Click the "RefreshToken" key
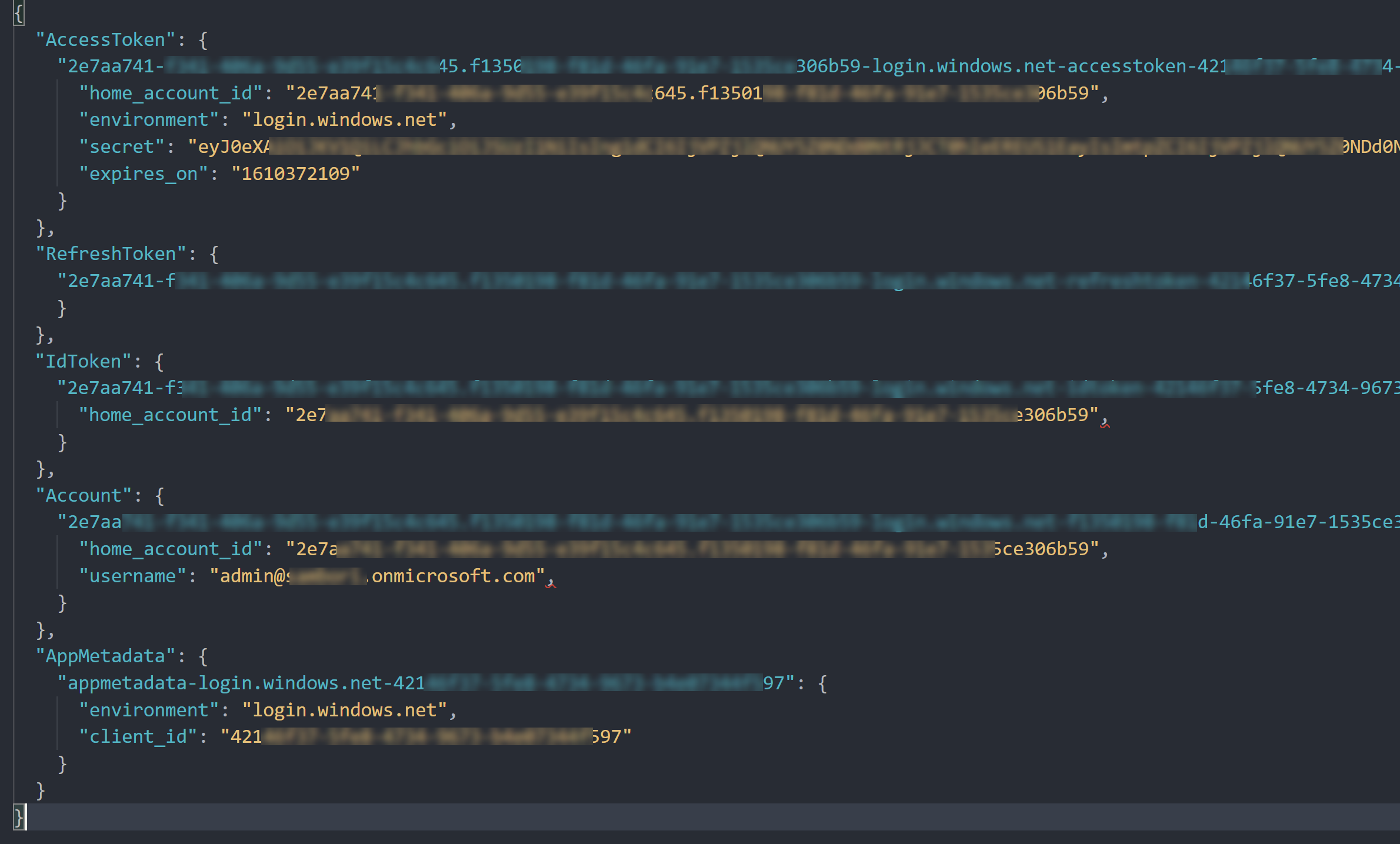The width and height of the screenshot is (1400, 844). [x=111, y=254]
